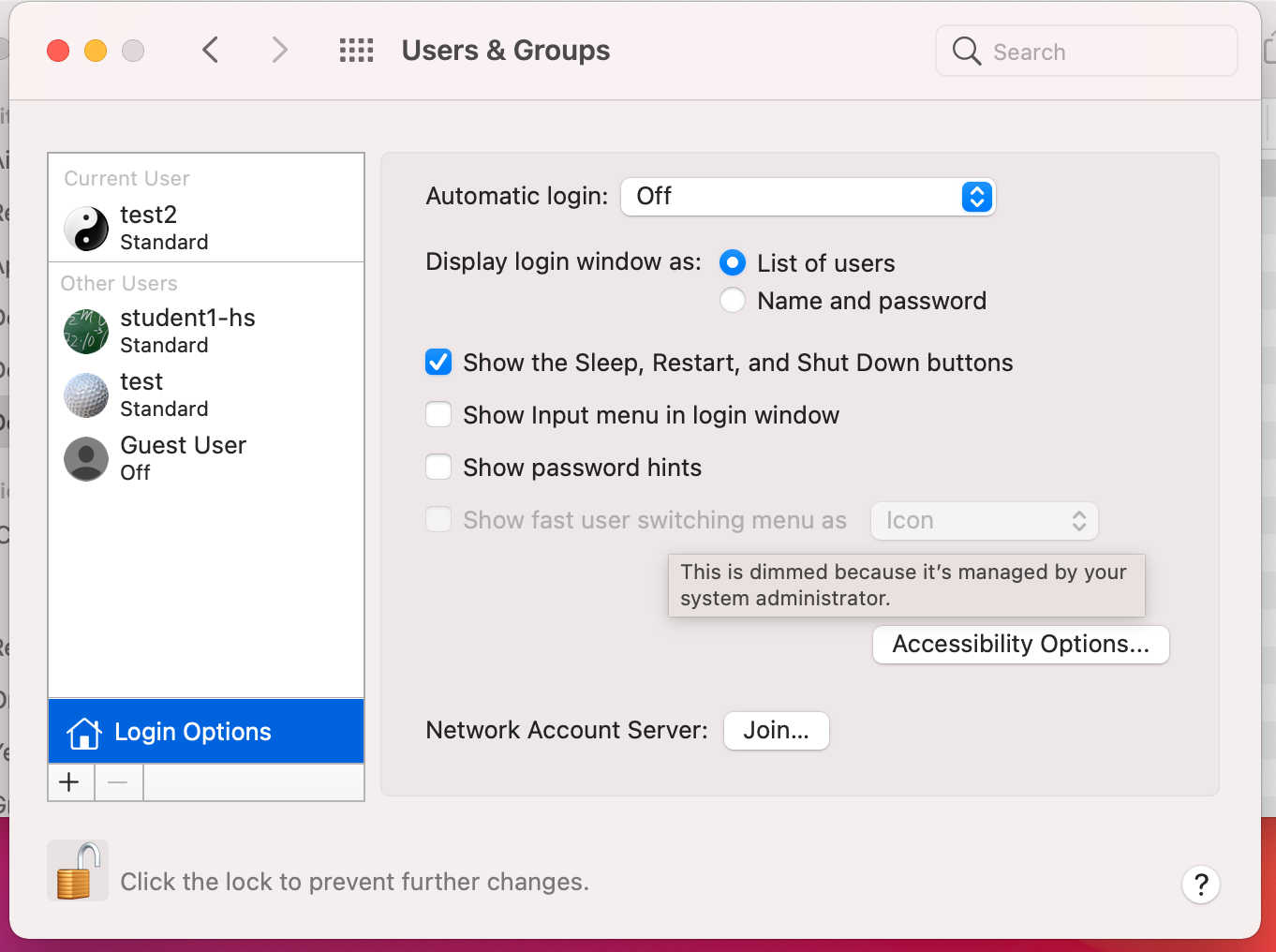Click the Guest User silhouette icon
This screenshot has width=1276, height=952.
[x=86, y=458]
